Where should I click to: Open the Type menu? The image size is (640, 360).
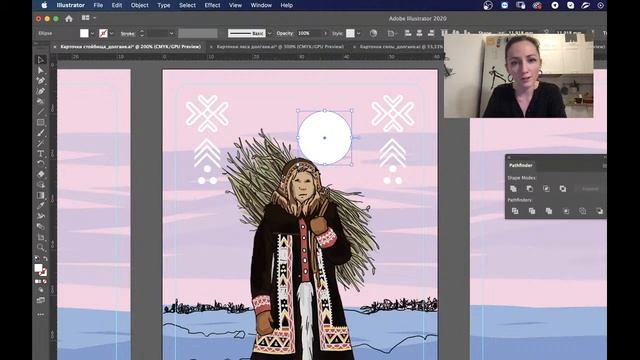point(163,5)
